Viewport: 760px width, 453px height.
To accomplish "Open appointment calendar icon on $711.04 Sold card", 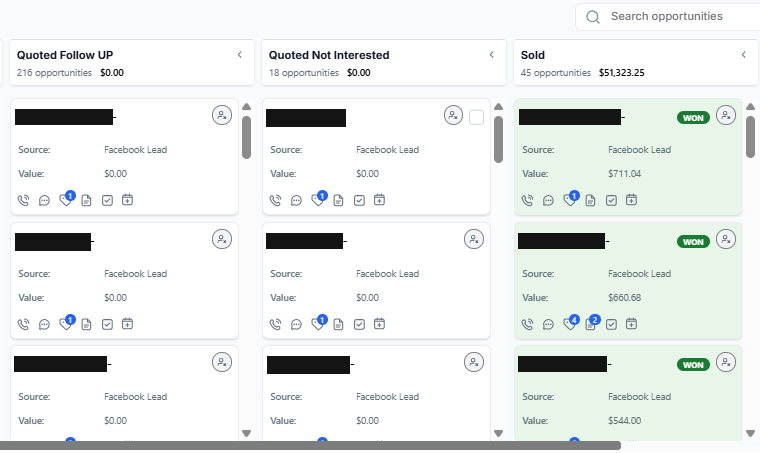I will [631, 200].
